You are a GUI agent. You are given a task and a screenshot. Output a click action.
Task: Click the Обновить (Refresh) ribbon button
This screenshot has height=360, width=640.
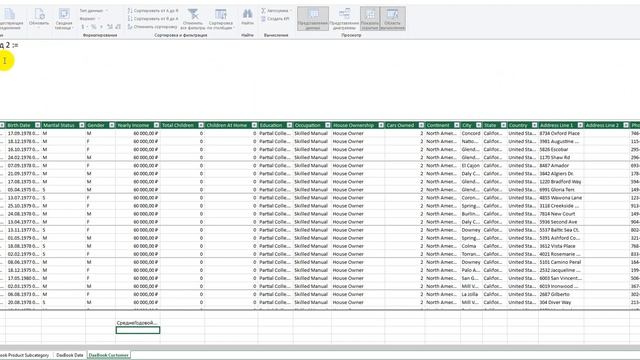[x=39, y=18]
